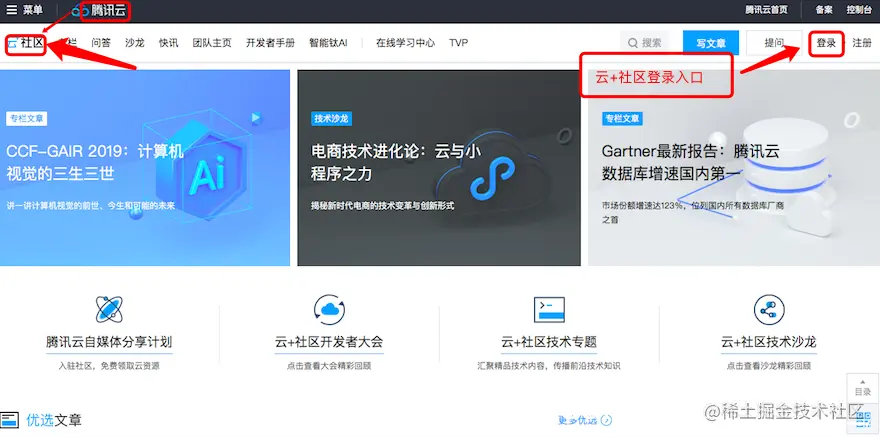
Task: Open 云+社区技术沙龙 title link
Action: (769, 342)
